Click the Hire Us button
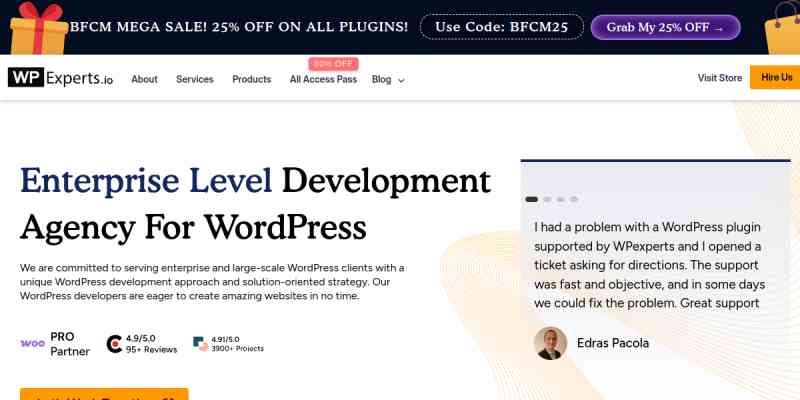 tap(776, 77)
